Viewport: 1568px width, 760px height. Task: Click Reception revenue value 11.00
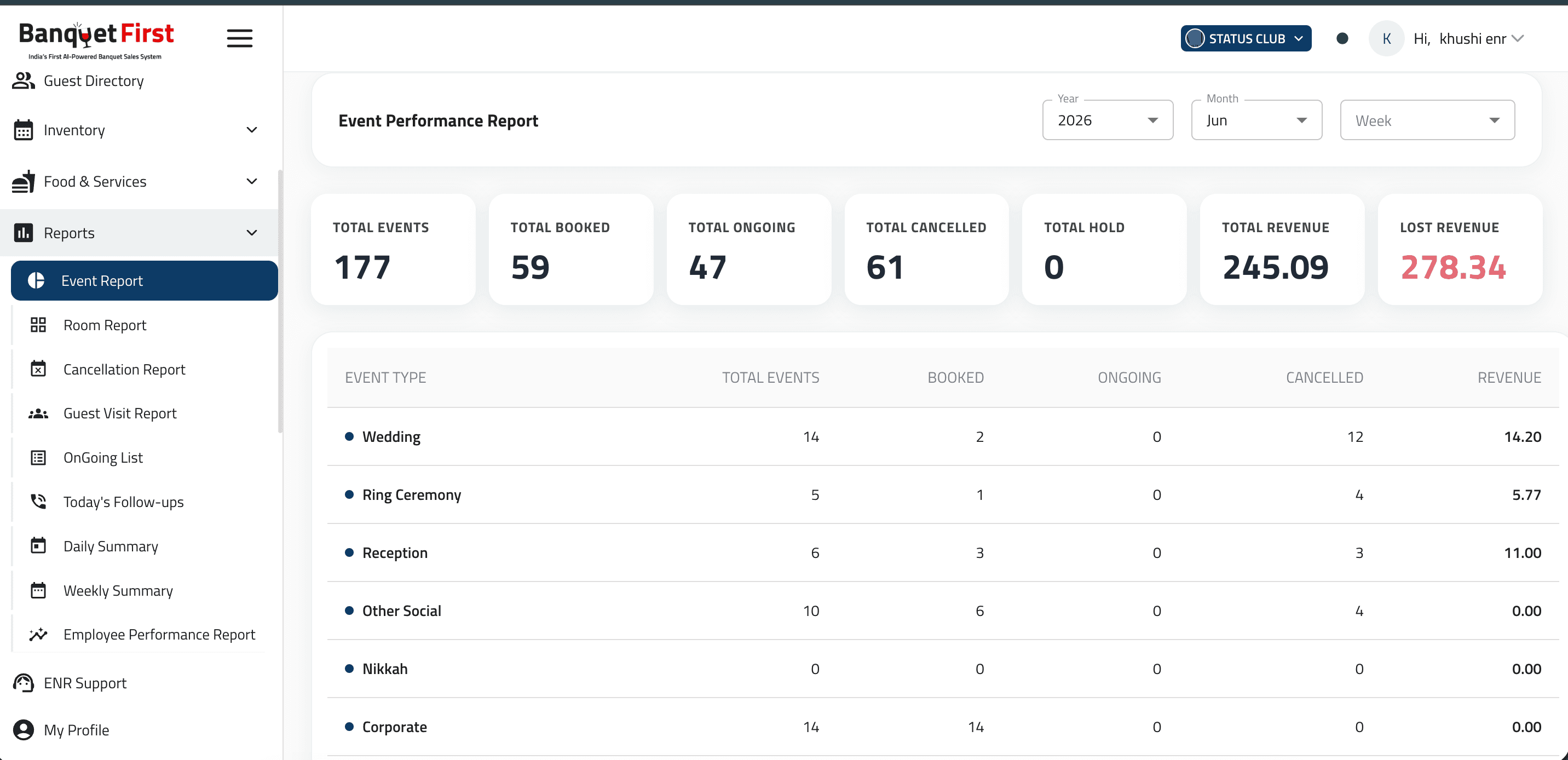coord(1523,552)
